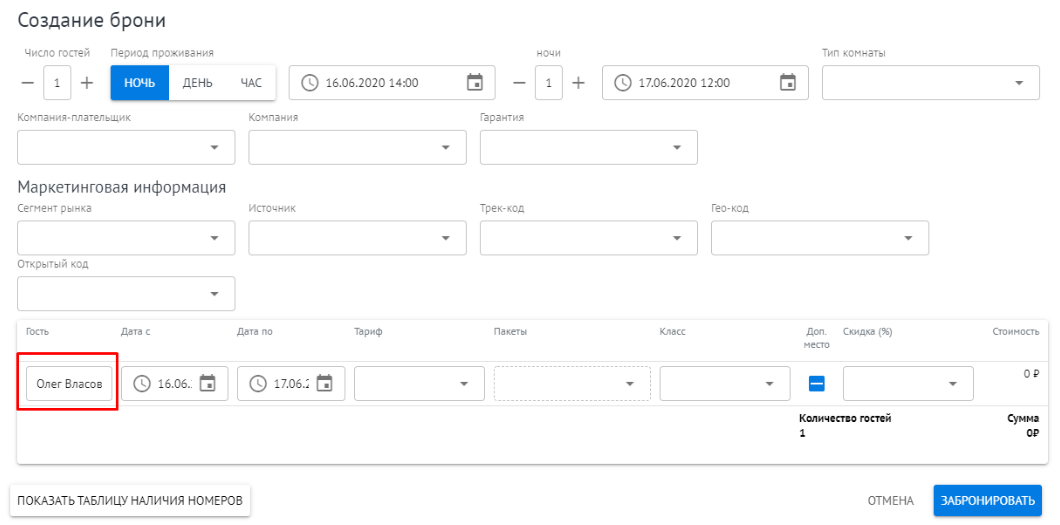
Task: Click 'ПОКАЗАТЬ ТАБЛИЦУ НАЛИЧИЯ НОМЕРОВ' button
Action: tap(130, 501)
